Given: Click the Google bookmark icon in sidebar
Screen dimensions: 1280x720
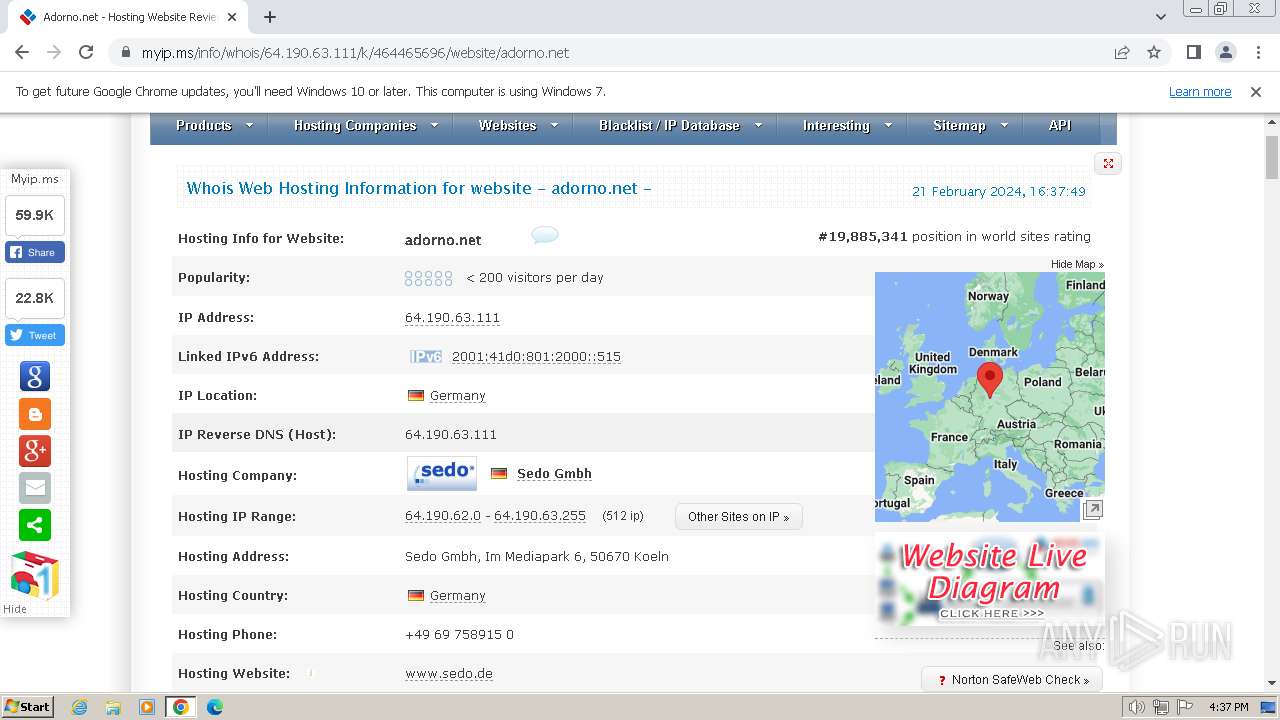Looking at the screenshot, I should [35, 376].
